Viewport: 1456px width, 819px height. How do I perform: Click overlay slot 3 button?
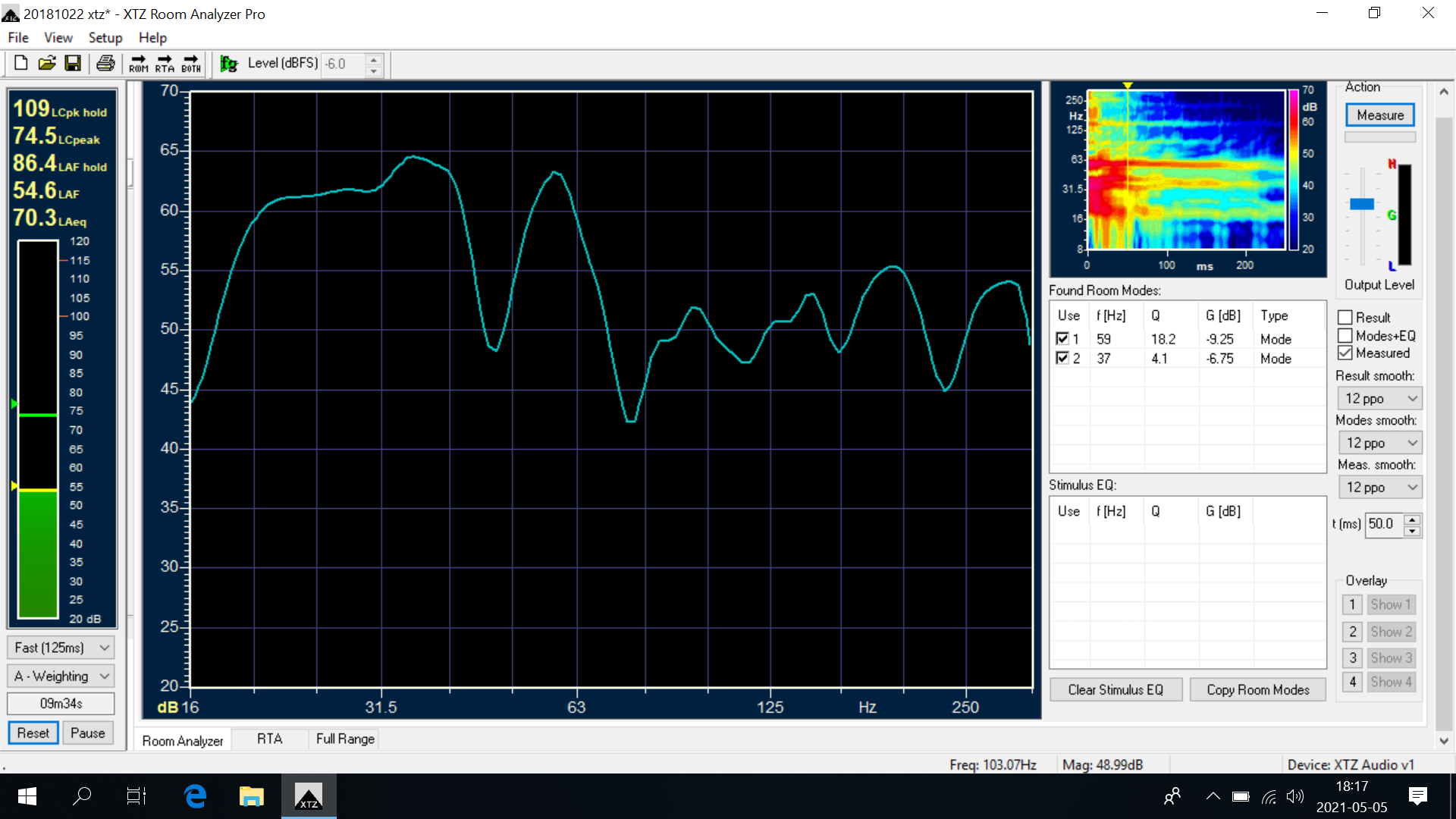(x=1352, y=658)
